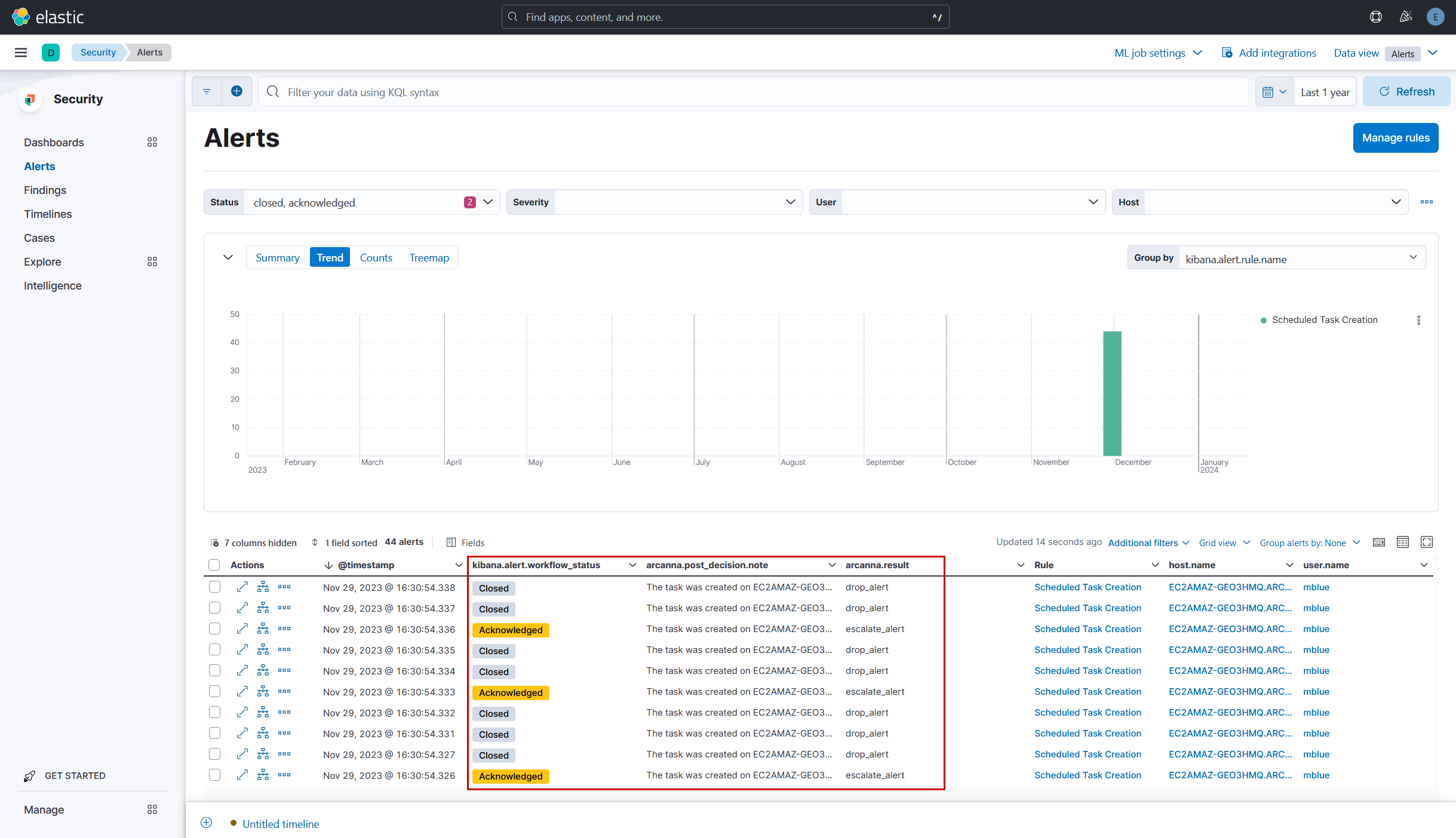
Task: Check the first row checkbox in alerts table
Action: pos(213,587)
